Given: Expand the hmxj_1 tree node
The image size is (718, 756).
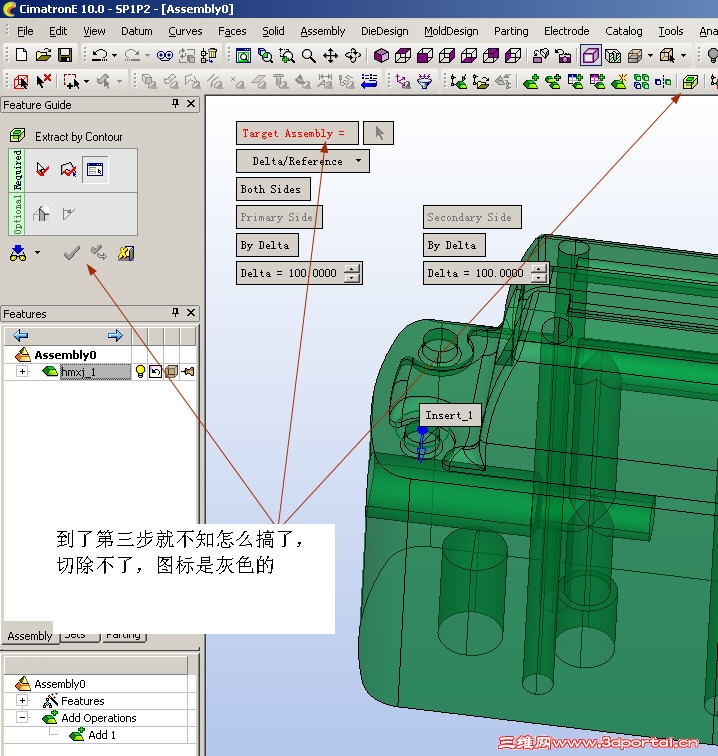Looking at the screenshot, I should coord(22,371).
